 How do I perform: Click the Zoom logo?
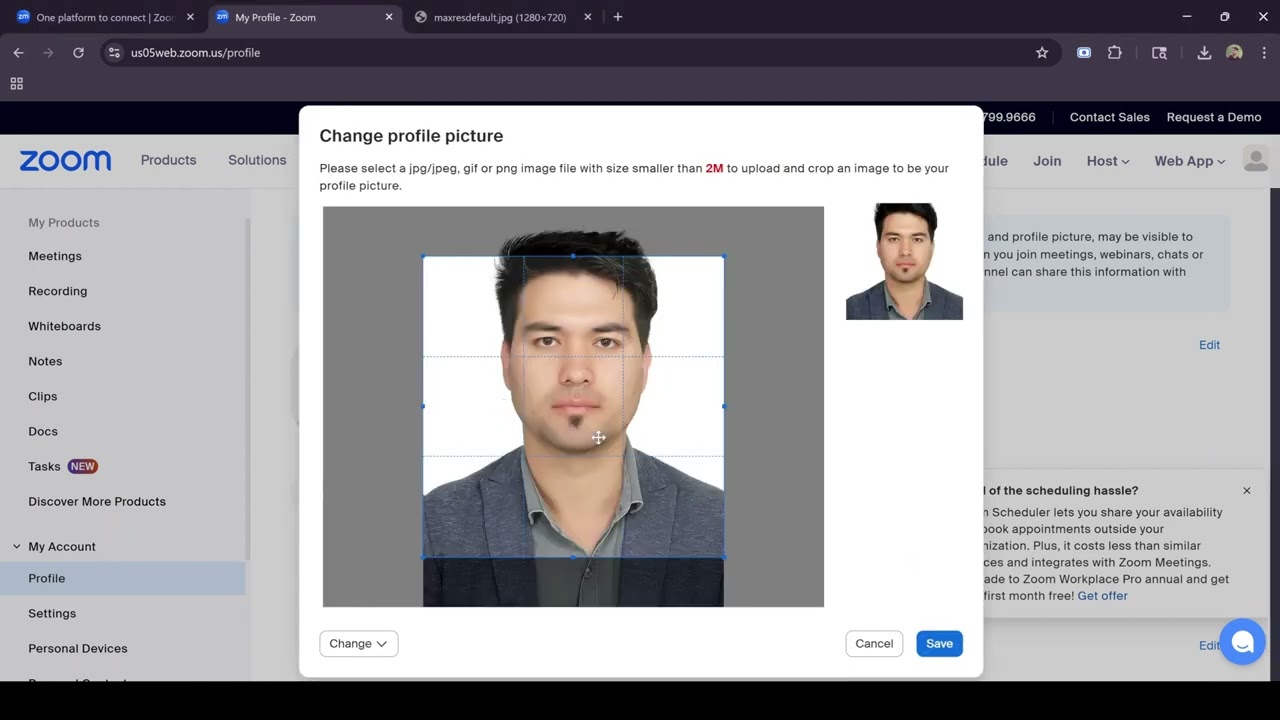tap(65, 161)
